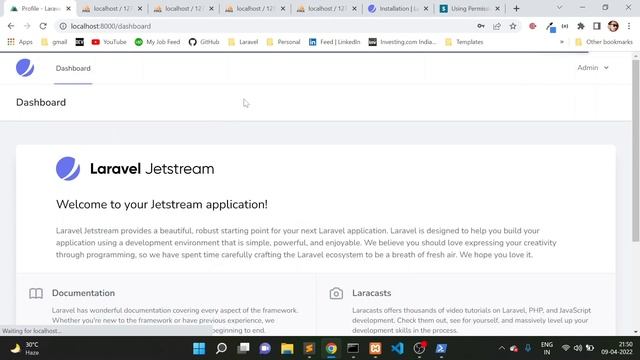Screen dimensions: 640x360
Task: Open the Chrome profile avatar
Action: point(613,26)
